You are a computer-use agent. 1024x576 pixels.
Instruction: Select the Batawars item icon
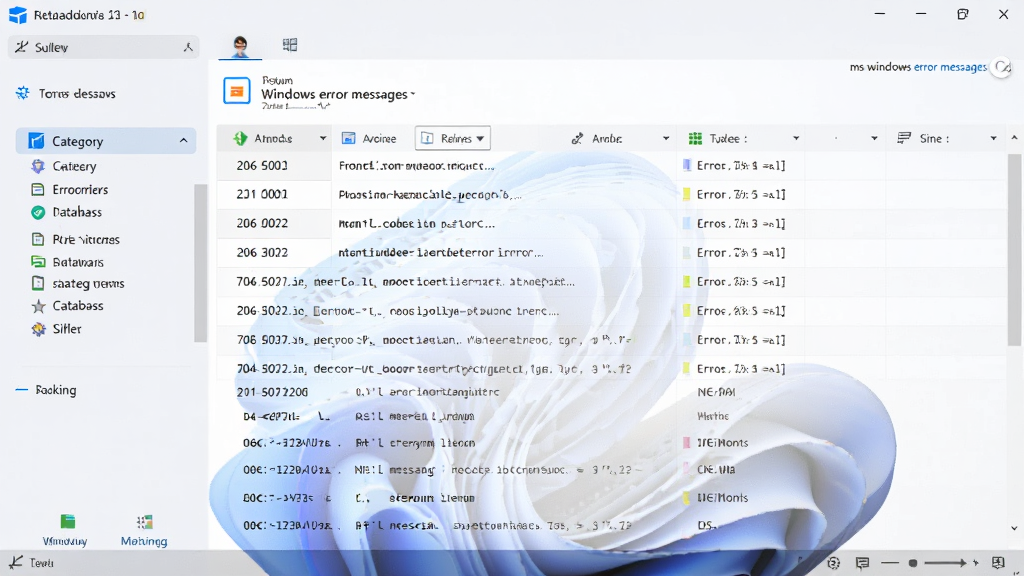pos(38,262)
